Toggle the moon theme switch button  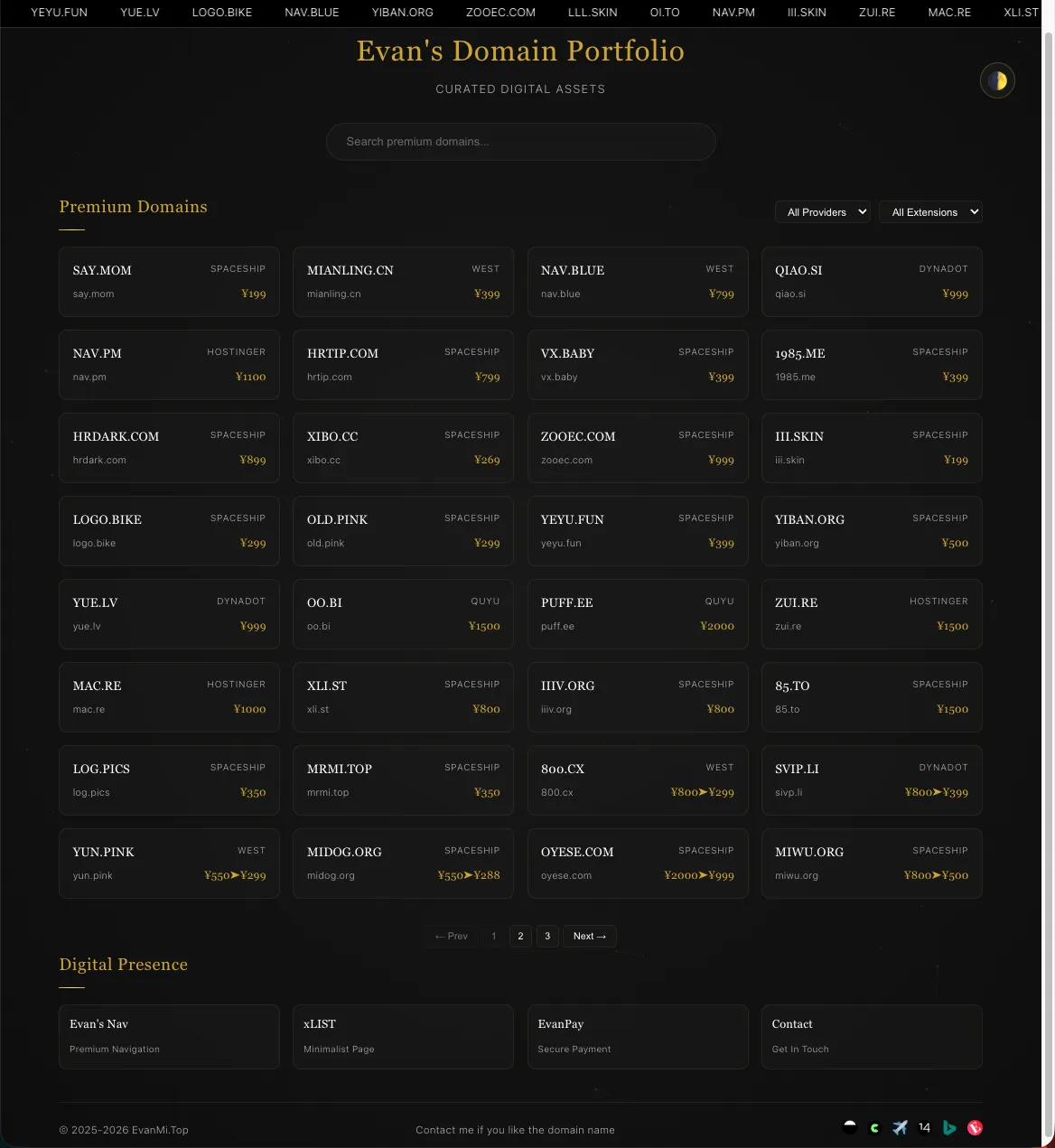click(997, 81)
